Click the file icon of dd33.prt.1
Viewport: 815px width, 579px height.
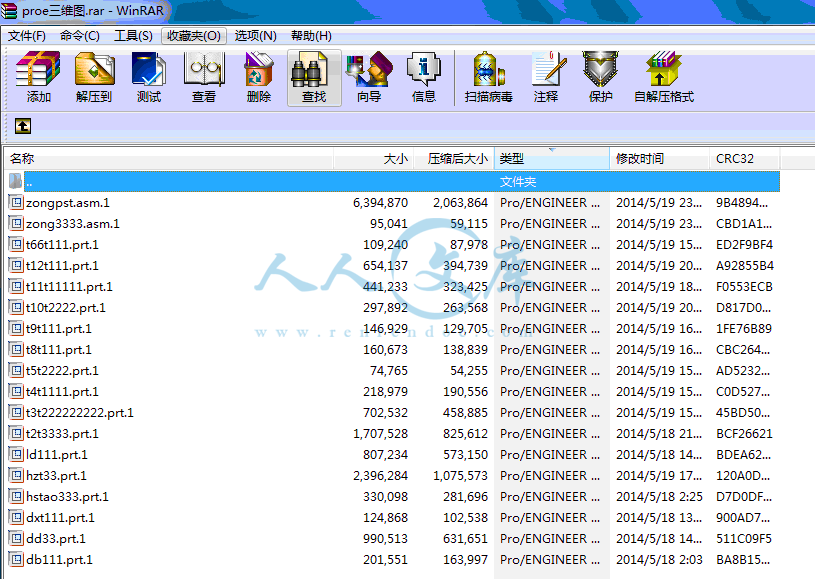[x=17, y=538]
